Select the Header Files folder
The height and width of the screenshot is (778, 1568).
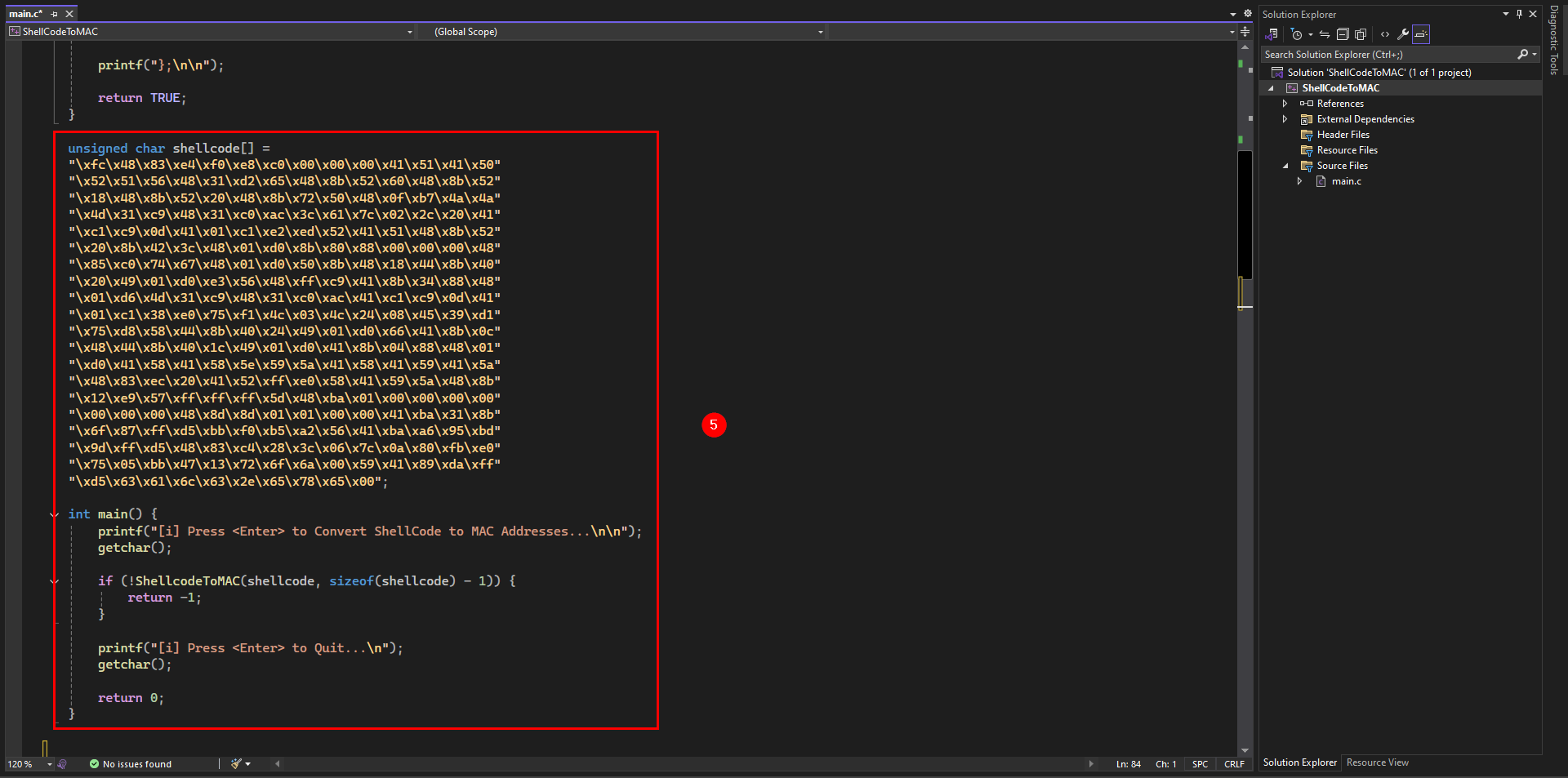[1343, 135]
